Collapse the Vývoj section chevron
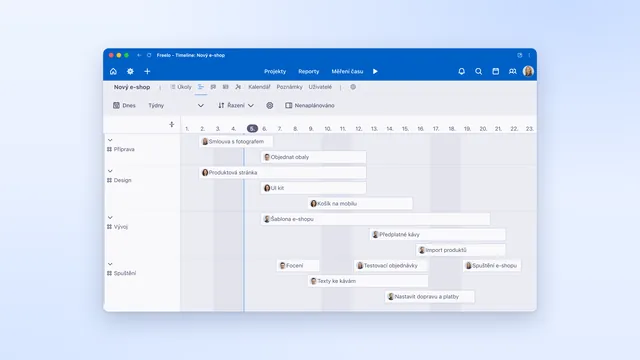 click(x=110, y=218)
